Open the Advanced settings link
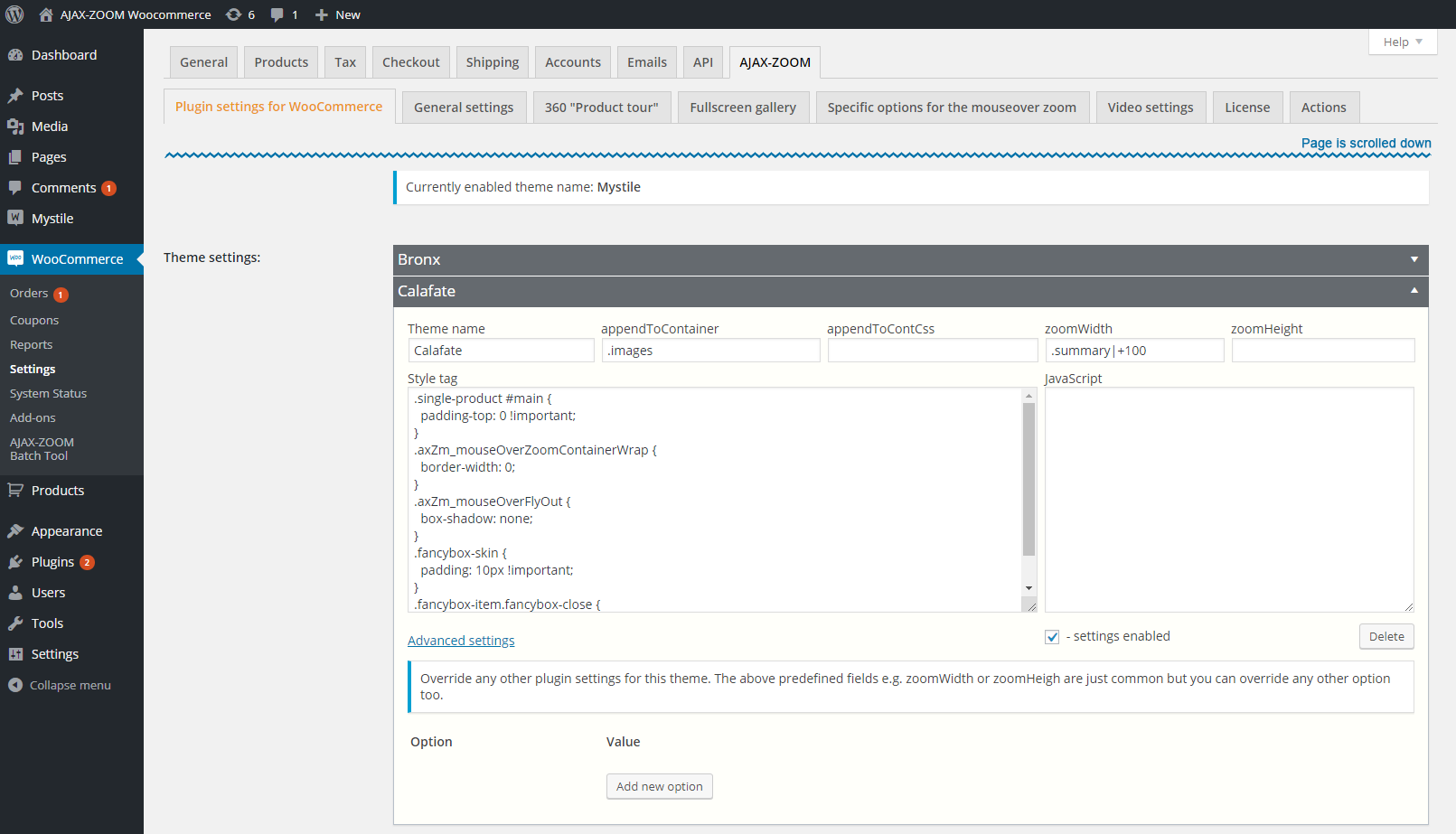This screenshot has height=834, width=1456. (461, 641)
